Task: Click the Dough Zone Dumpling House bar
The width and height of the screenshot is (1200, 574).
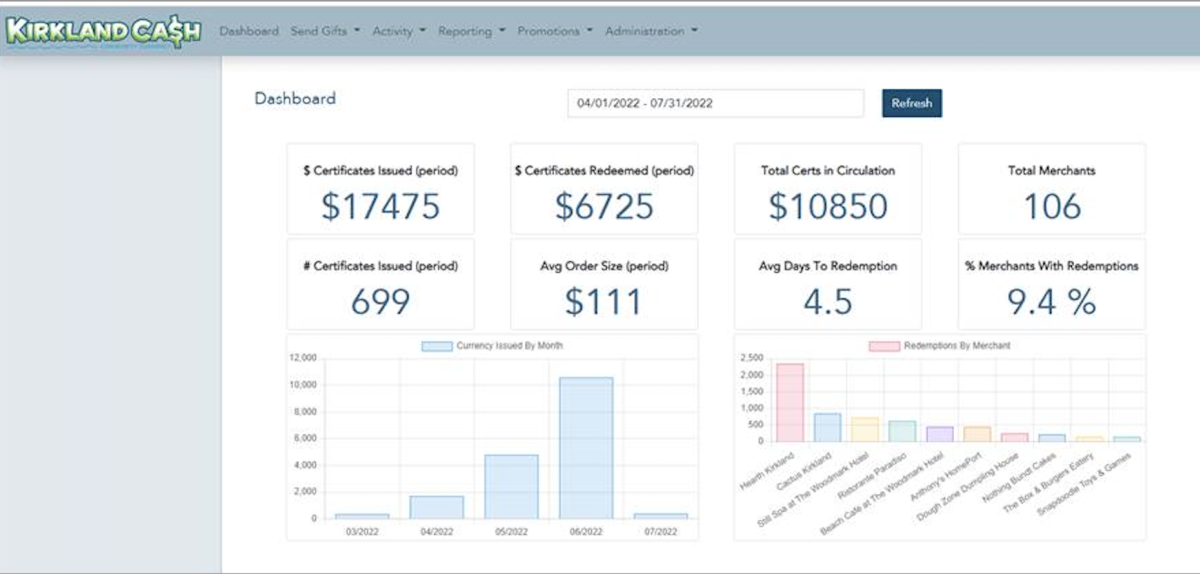Action: point(1014,437)
